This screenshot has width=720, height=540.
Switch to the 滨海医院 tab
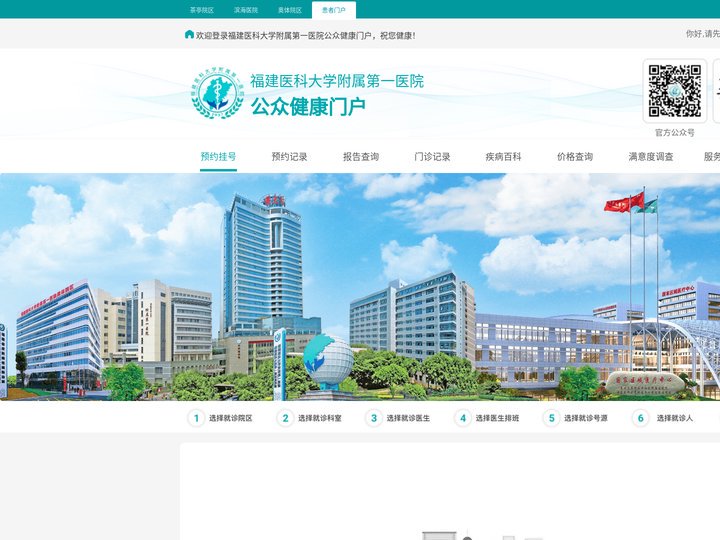pyautogui.click(x=246, y=10)
